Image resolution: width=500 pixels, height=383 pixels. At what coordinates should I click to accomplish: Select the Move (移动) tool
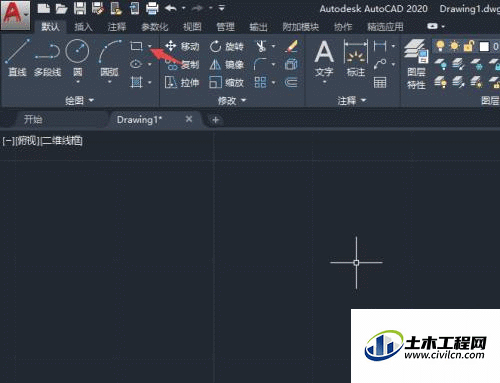pyautogui.click(x=182, y=46)
